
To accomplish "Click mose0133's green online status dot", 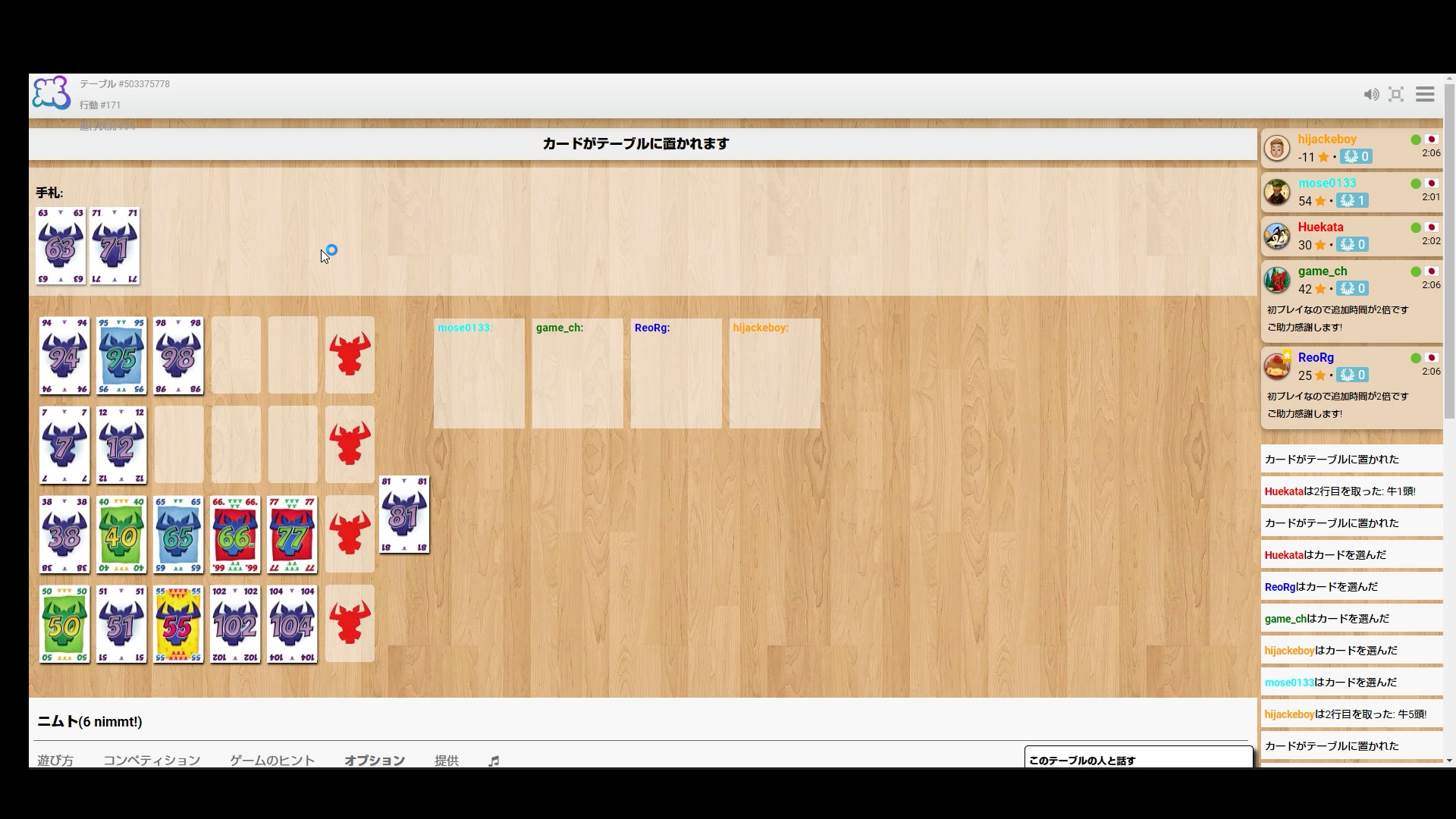I will 1415,184.
